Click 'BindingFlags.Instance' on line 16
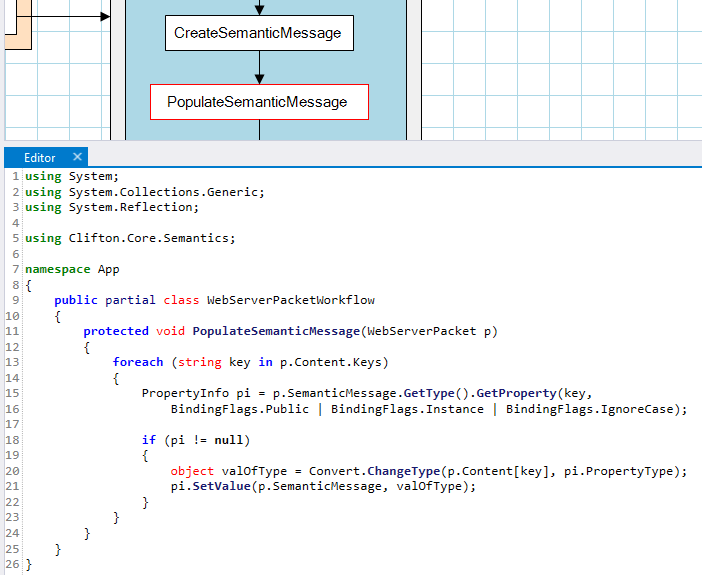The width and height of the screenshot is (702, 575). (x=407, y=409)
